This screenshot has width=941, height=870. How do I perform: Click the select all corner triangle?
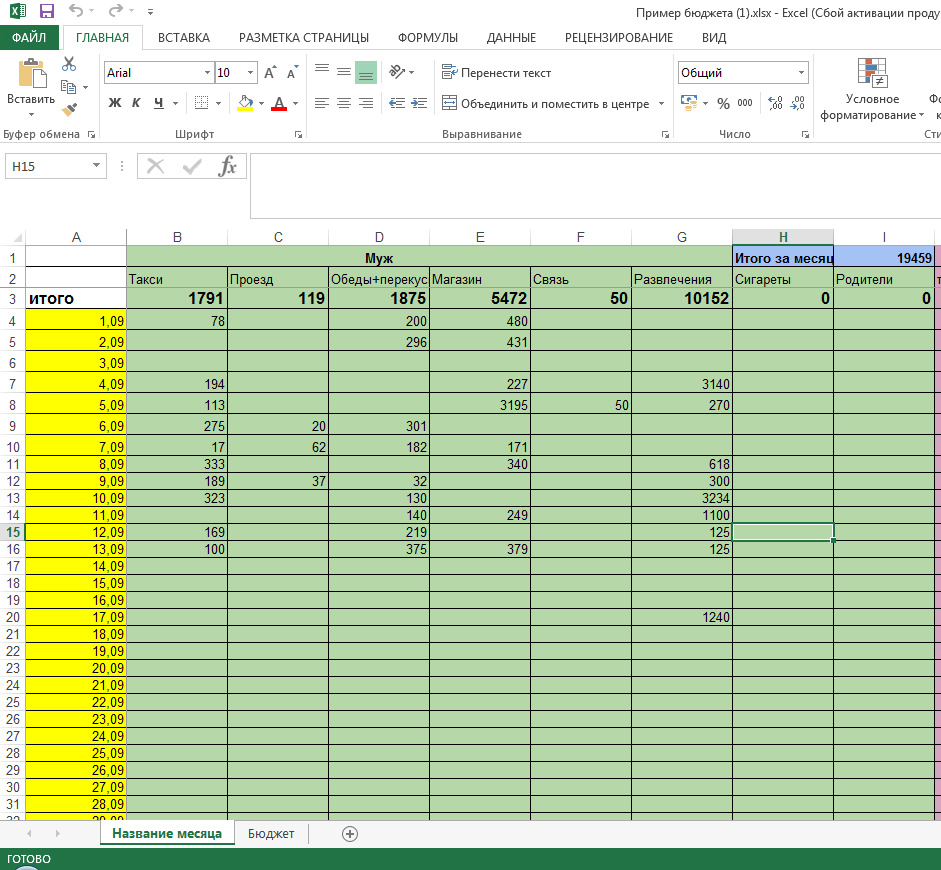tap(16, 237)
